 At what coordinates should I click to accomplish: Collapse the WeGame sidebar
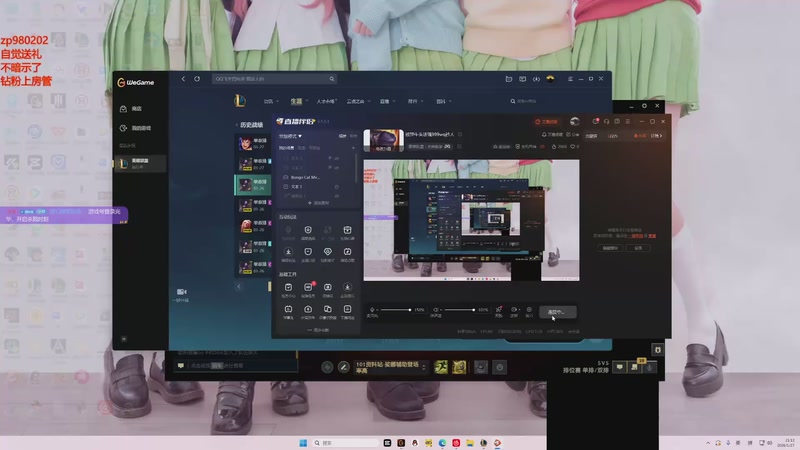coord(124,339)
